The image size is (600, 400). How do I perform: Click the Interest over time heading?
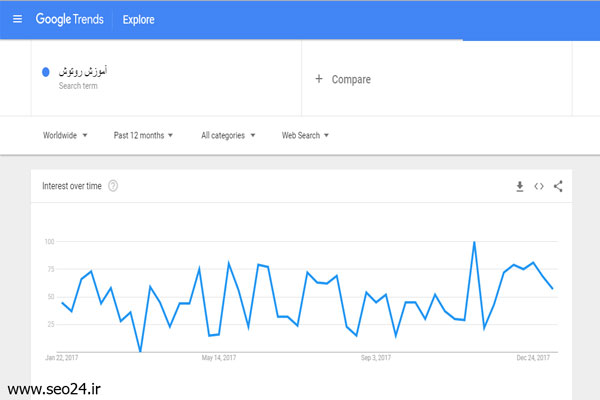click(x=73, y=186)
